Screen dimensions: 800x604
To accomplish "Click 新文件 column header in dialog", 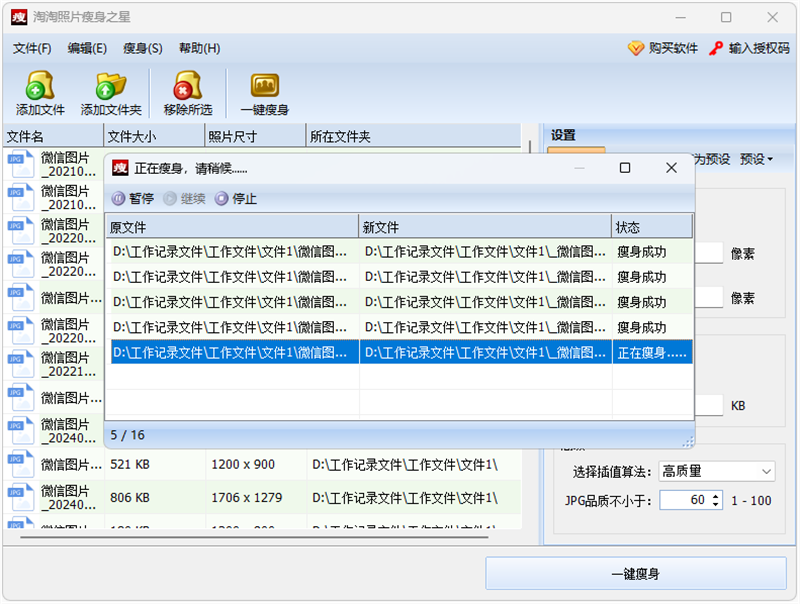I will pos(485,227).
